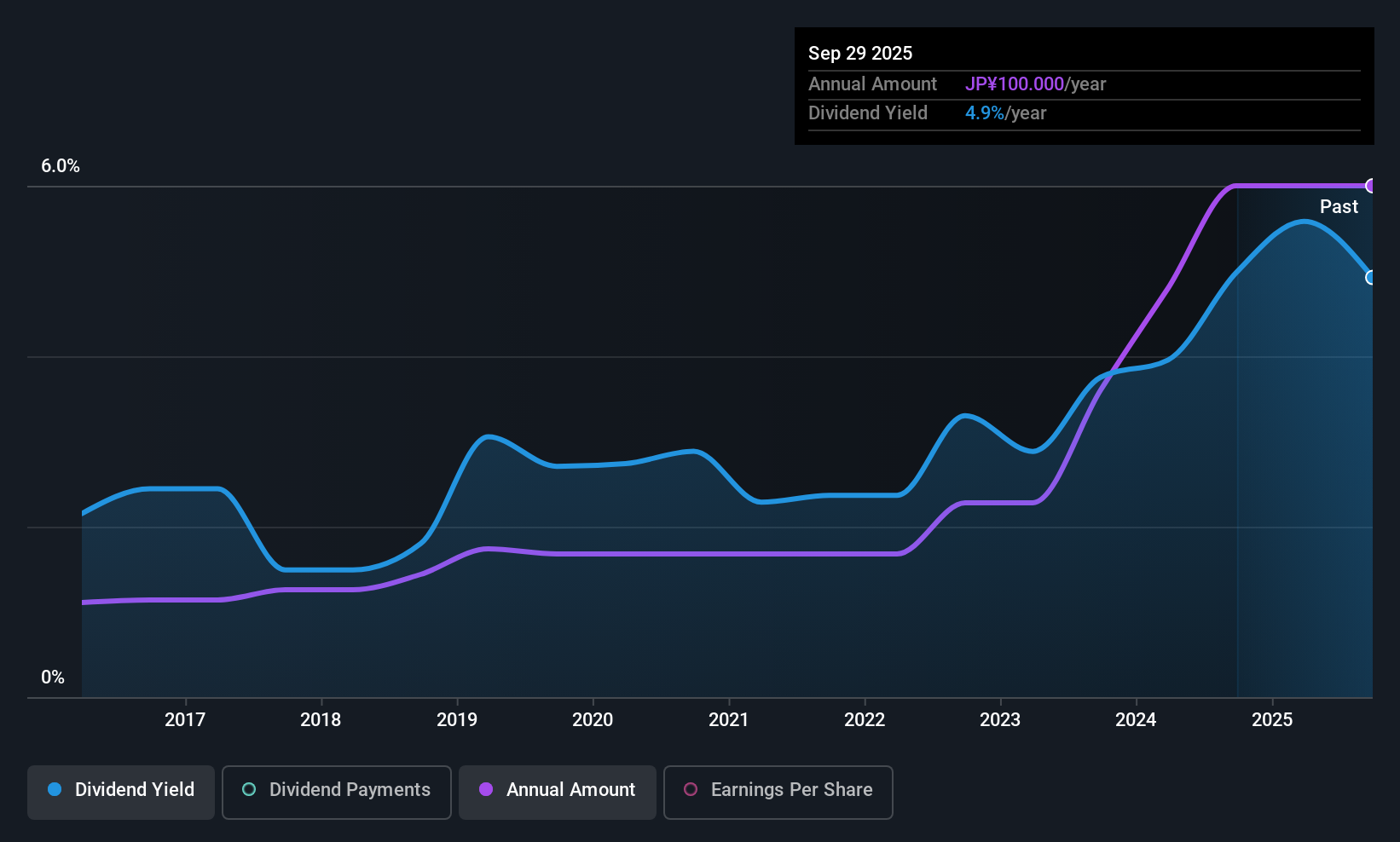
Task: Open the Annual Amount legend entry
Action: 557,792
